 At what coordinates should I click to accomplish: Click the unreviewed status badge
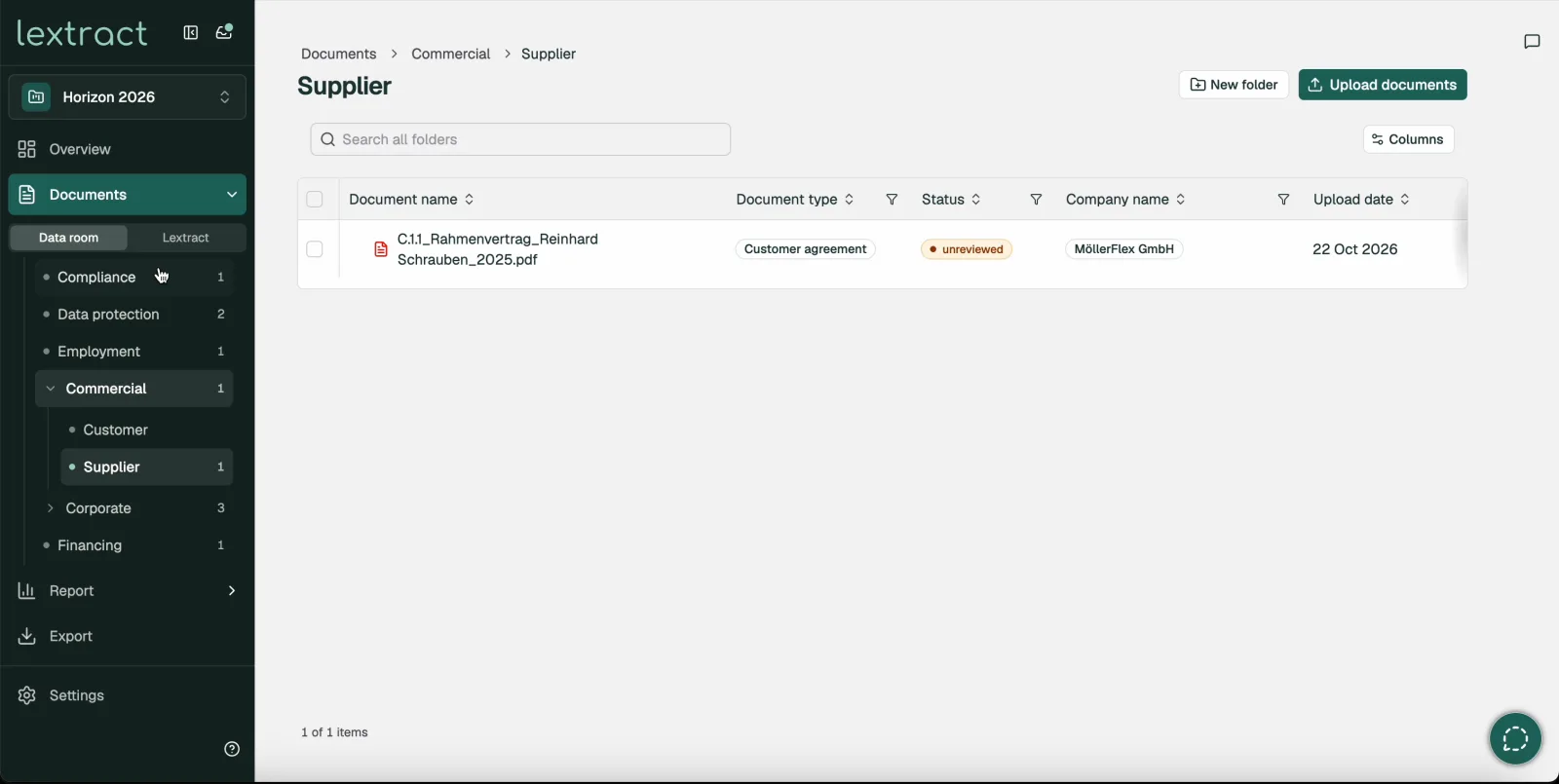point(967,249)
